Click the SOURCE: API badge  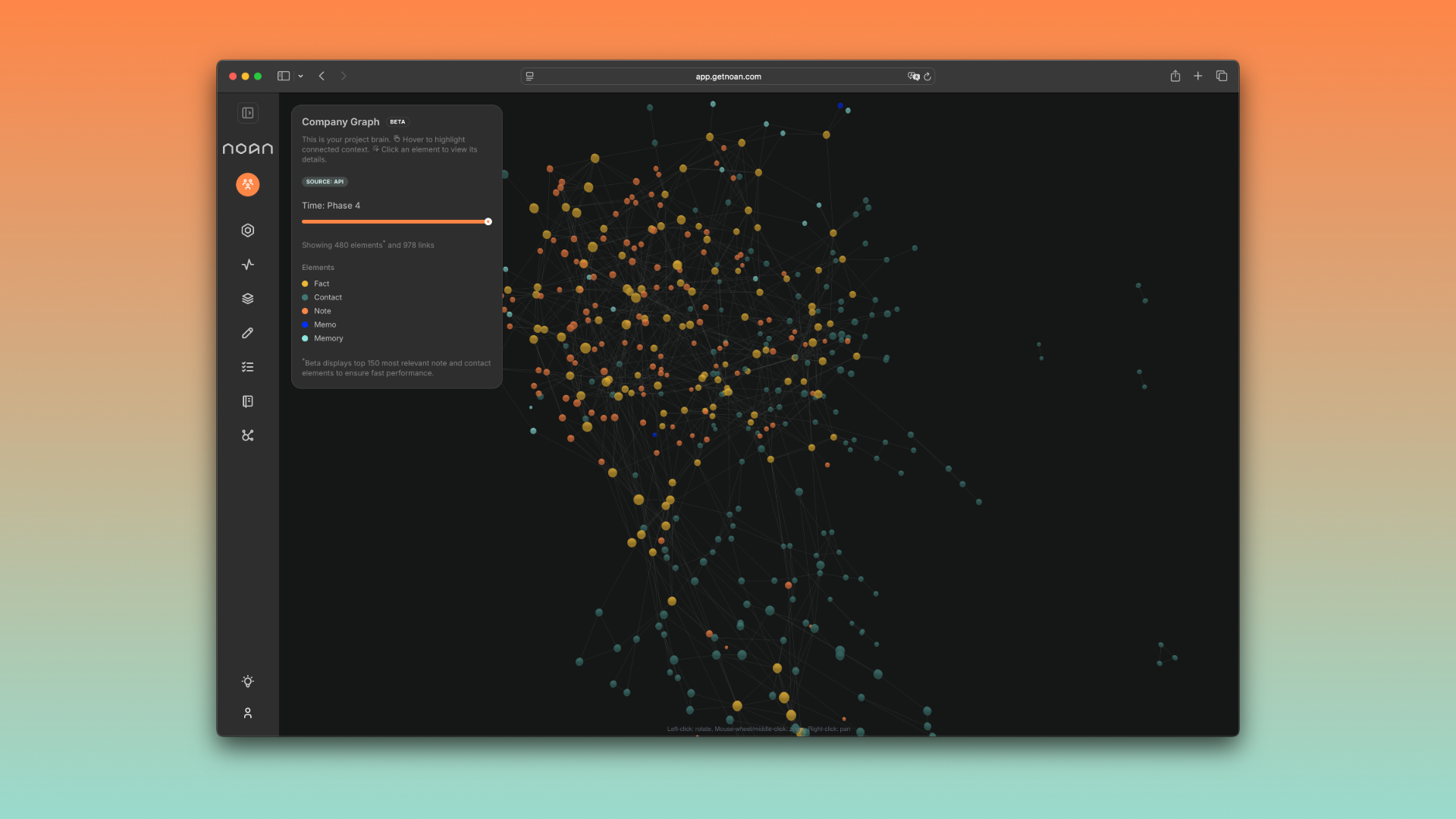point(325,182)
